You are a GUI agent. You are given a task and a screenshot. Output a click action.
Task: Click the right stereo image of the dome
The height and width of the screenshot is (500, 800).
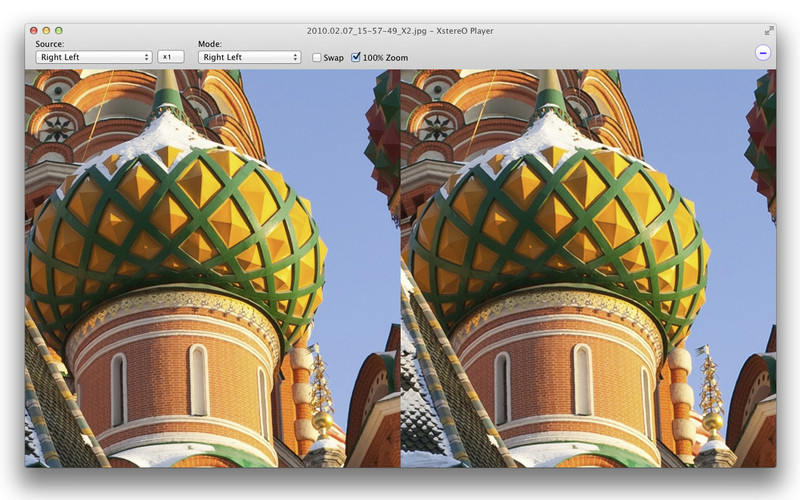[588, 268]
